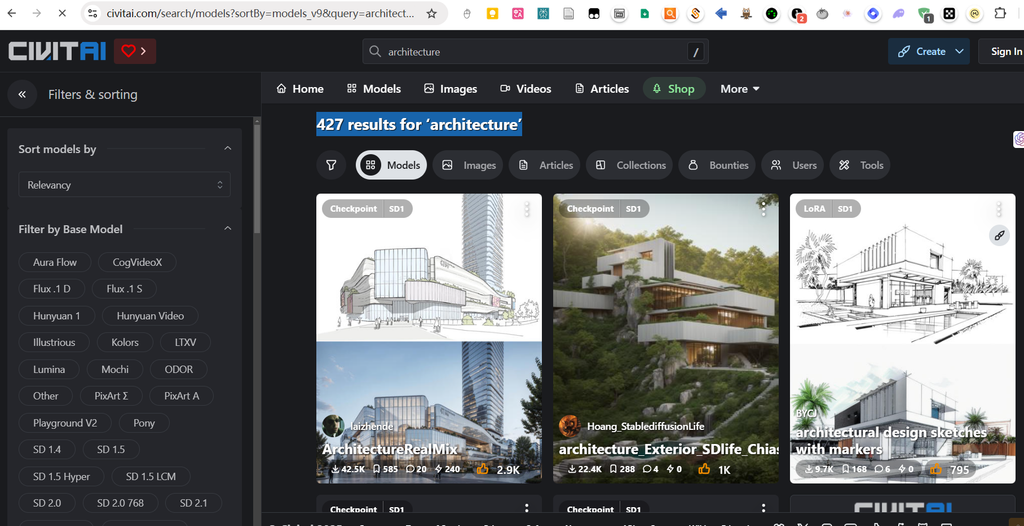
Task: Open the Shop navigation tab
Action: point(674,89)
